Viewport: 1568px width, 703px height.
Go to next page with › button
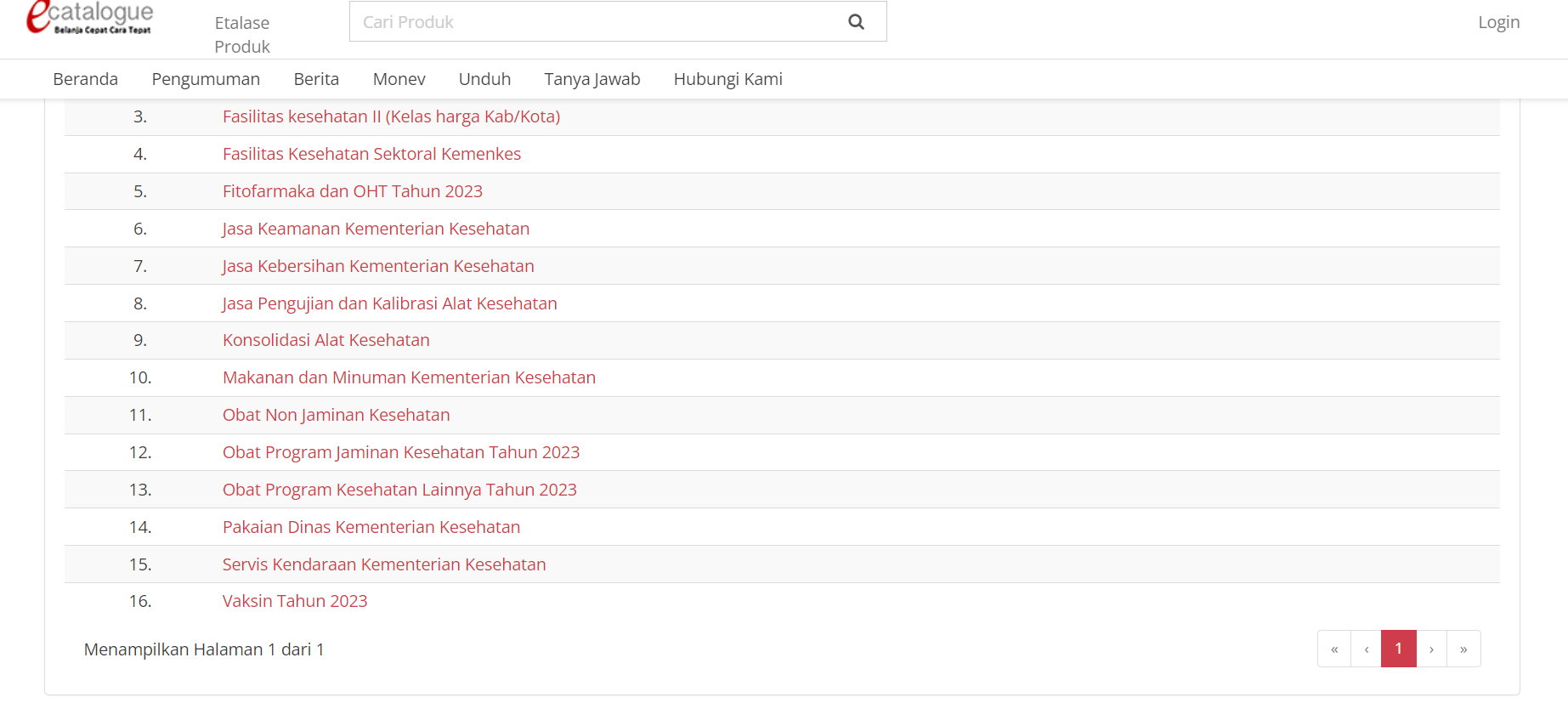click(x=1432, y=649)
